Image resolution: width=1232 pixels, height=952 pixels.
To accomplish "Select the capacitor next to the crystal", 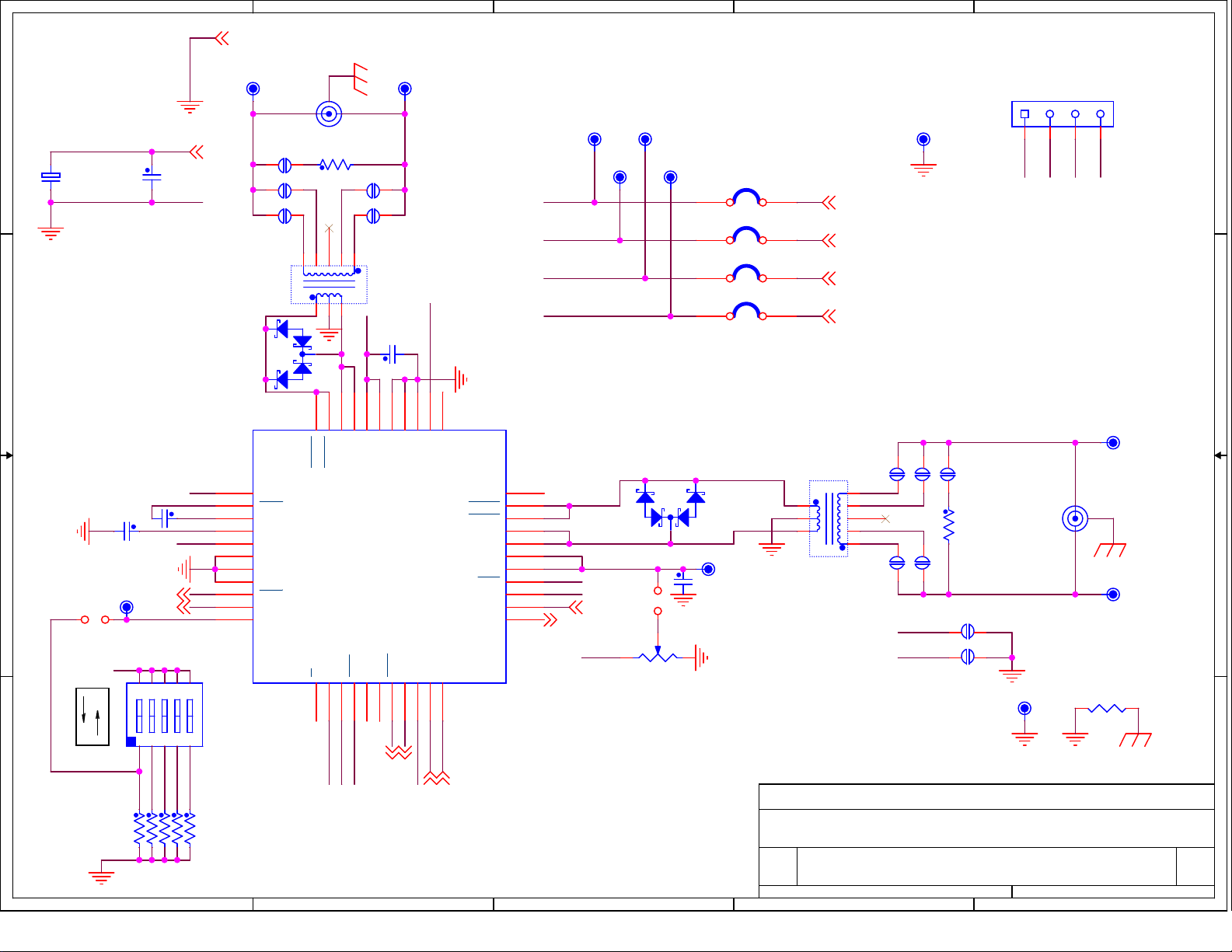I will point(152,176).
